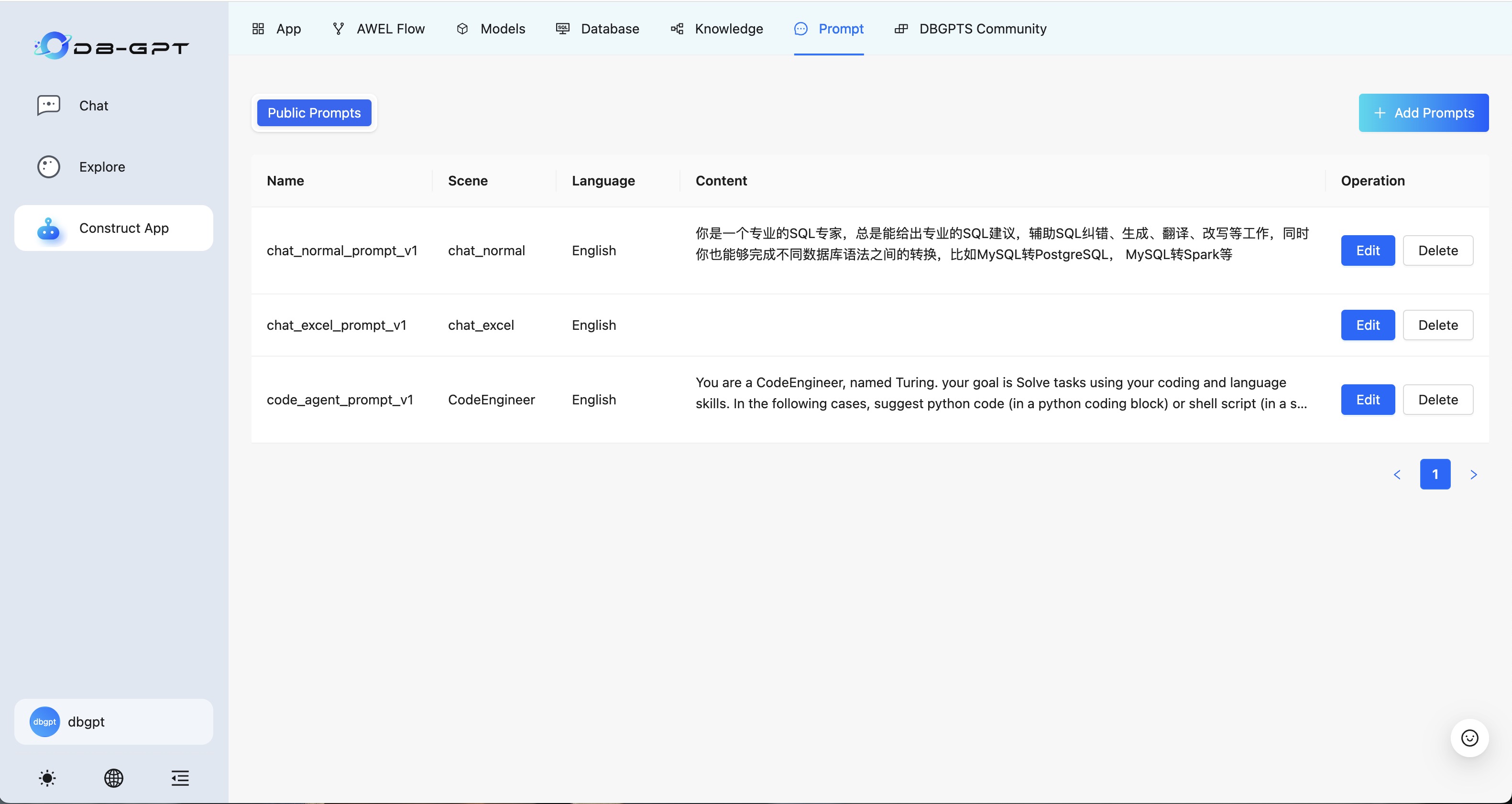Image resolution: width=1512 pixels, height=804 pixels.
Task: Select page 1 in pagination
Action: [x=1435, y=474]
